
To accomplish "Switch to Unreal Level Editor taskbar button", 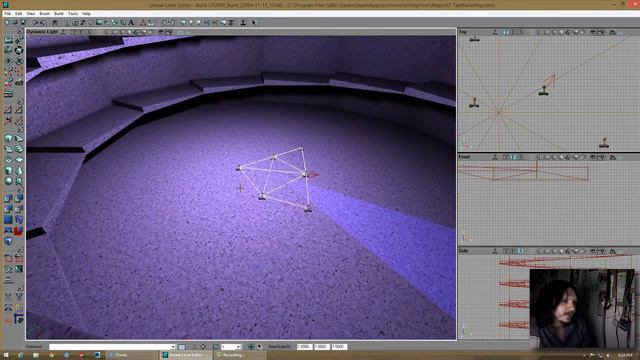I will click(x=186, y=356).
